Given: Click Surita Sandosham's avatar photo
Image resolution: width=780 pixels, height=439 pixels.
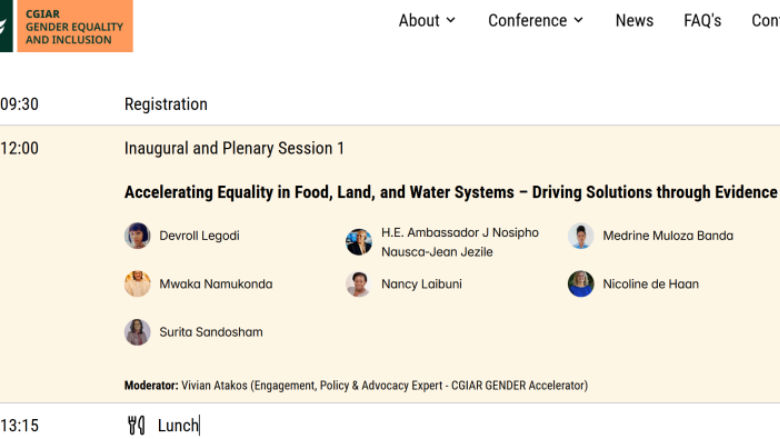Looking at the screenshot, I should pyautogui.click(x=137, y=332).
